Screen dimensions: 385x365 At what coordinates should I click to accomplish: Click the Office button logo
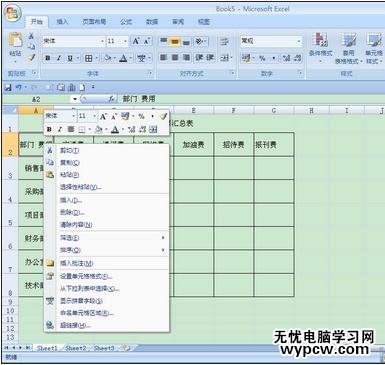pos(13,14)
